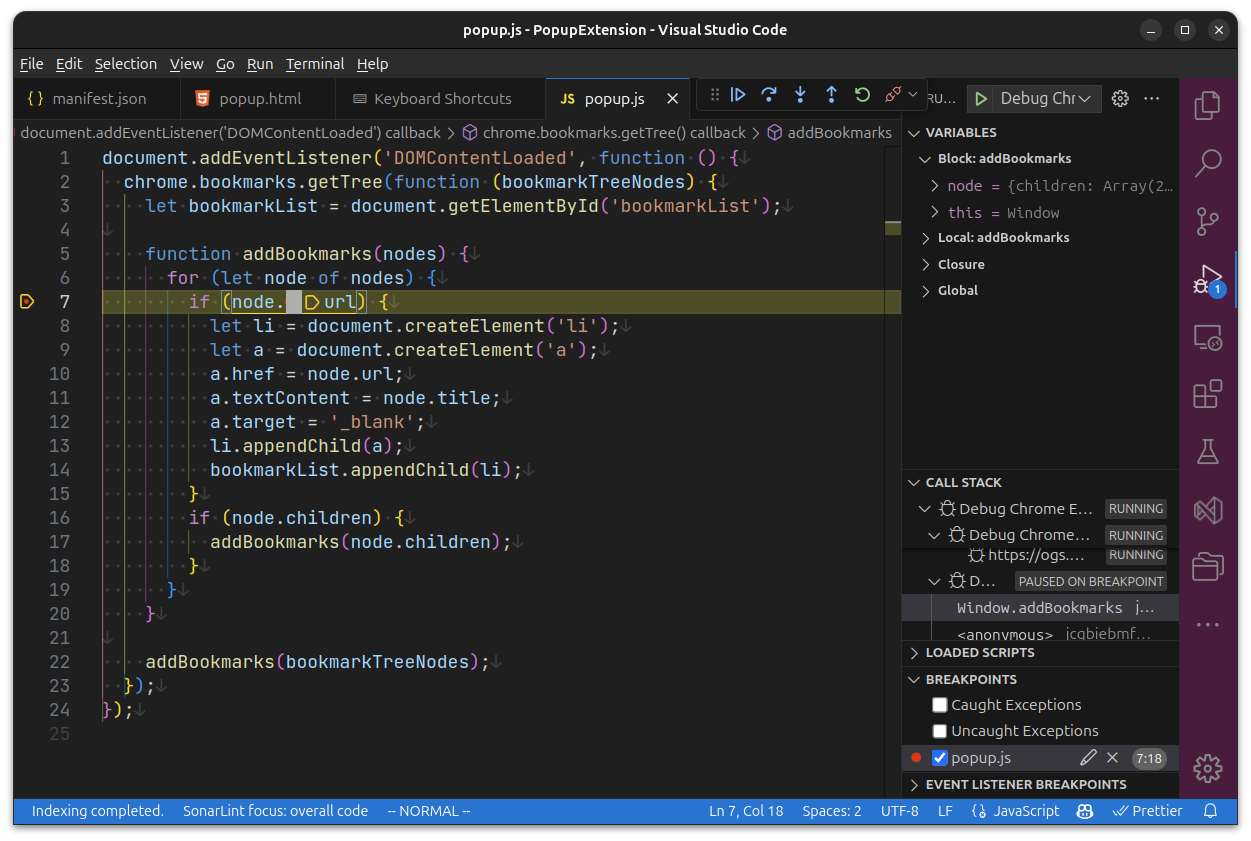Switch to the popup.html tab
The height and width of the screenshot is (841, 1251).
tap(260, 99)
